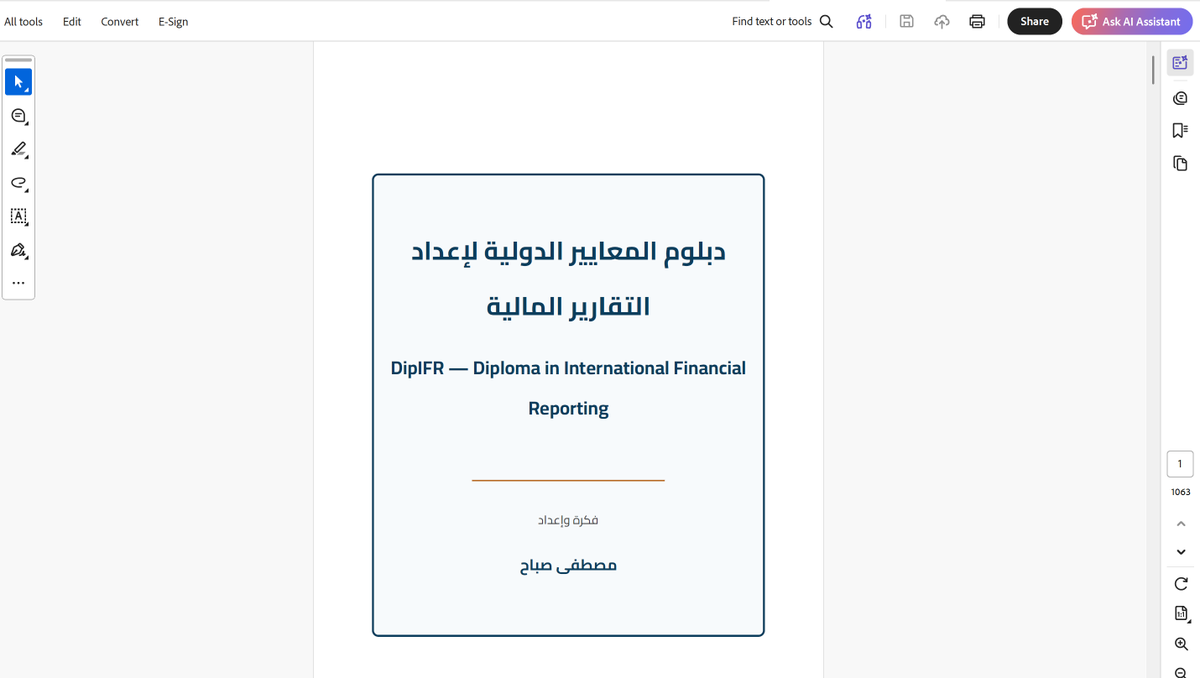Go to the next page arrow
The height and width of the screenshot is (678, 1200).
pos(1180,552)
